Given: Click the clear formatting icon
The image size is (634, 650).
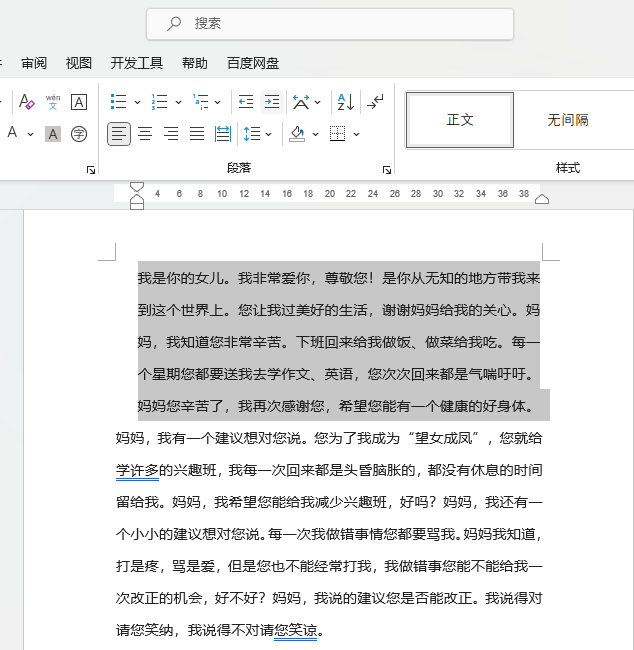Looking at the screenshot, I should 27,102.
